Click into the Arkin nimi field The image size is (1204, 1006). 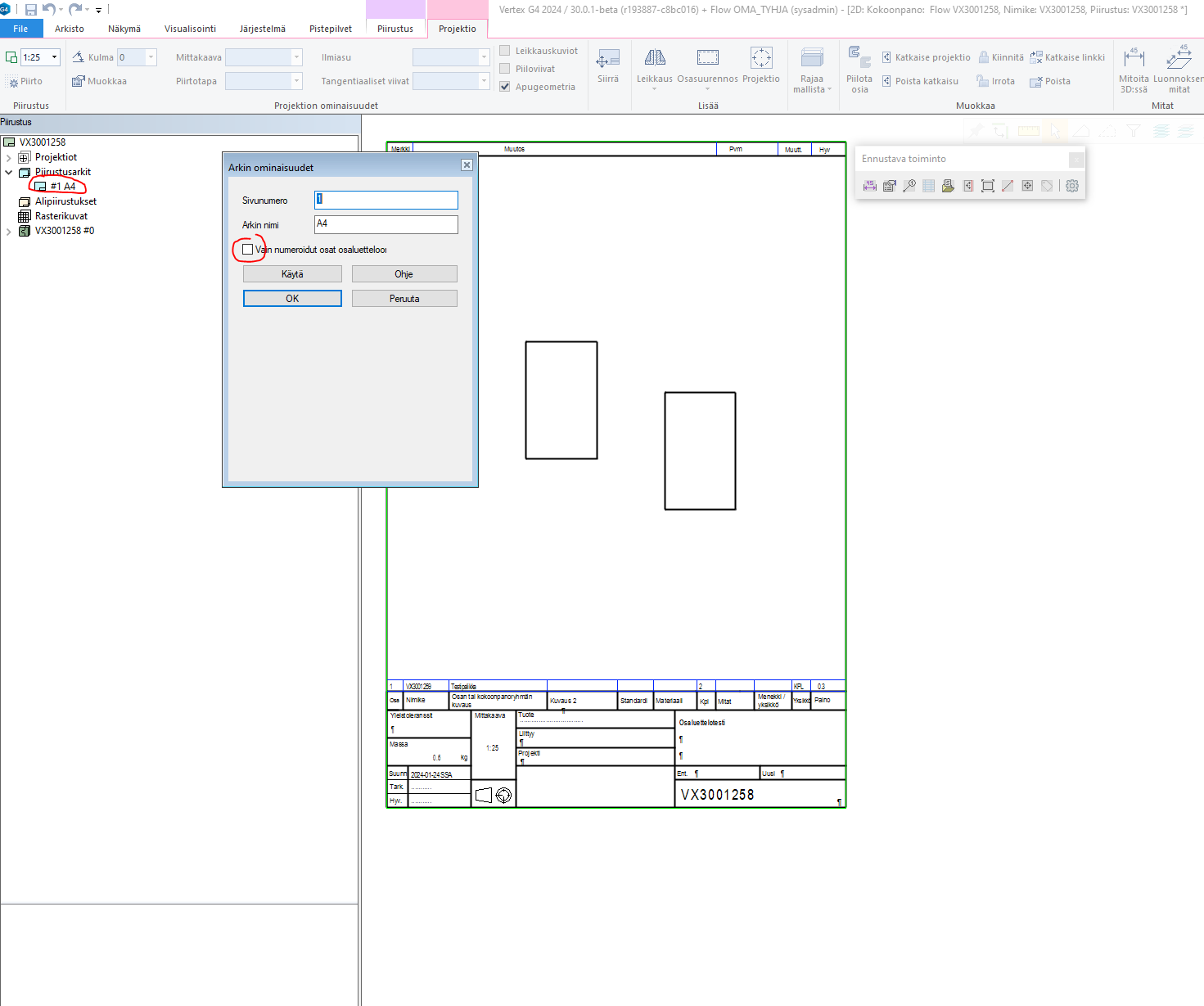[386, 224]
